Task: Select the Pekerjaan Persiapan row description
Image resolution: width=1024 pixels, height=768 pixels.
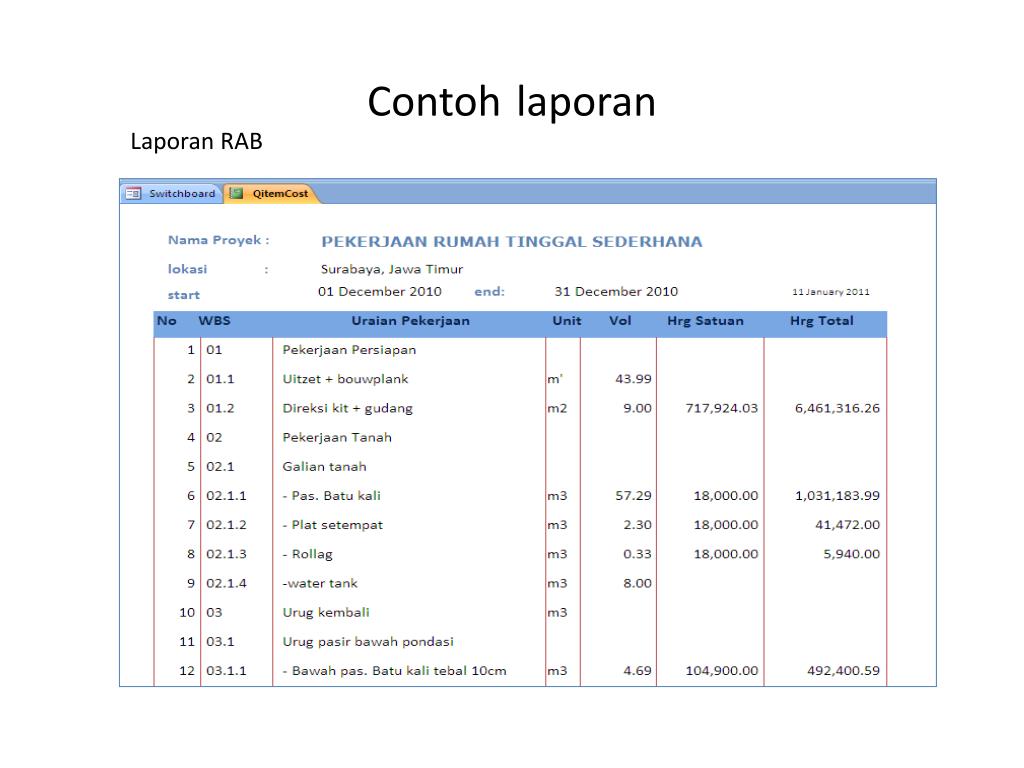Action: [x=349, y=350]
